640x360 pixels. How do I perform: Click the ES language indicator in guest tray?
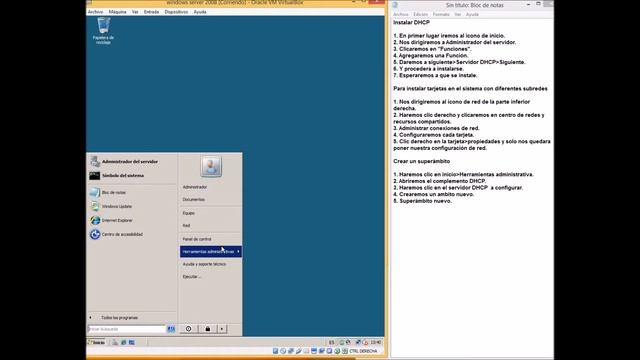(x=331, y=342)
